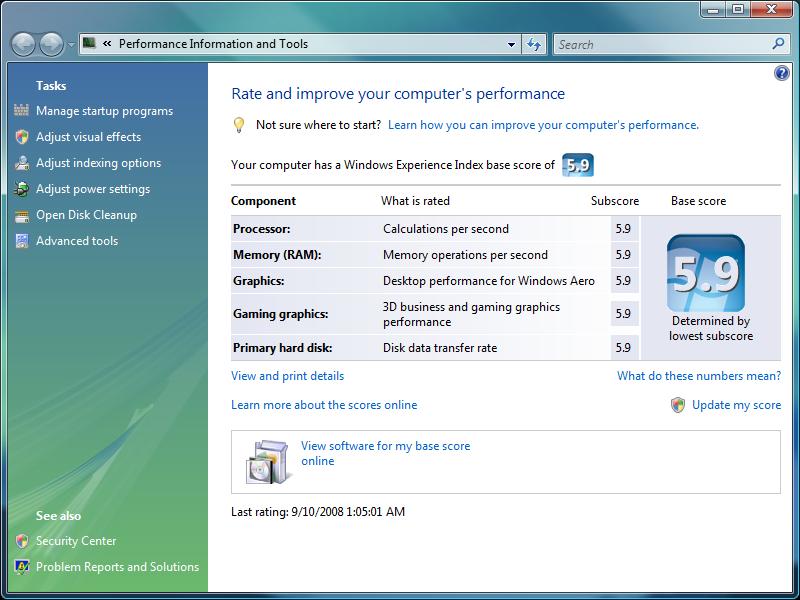Select the Graphics row label
This screenshot has width=800, height=600.
click(x=259, y=281)
